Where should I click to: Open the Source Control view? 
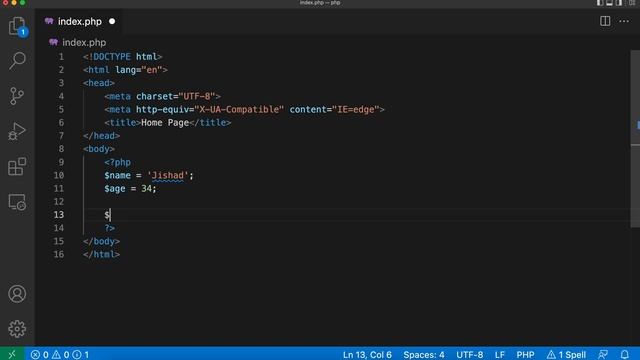pos(17,96)
